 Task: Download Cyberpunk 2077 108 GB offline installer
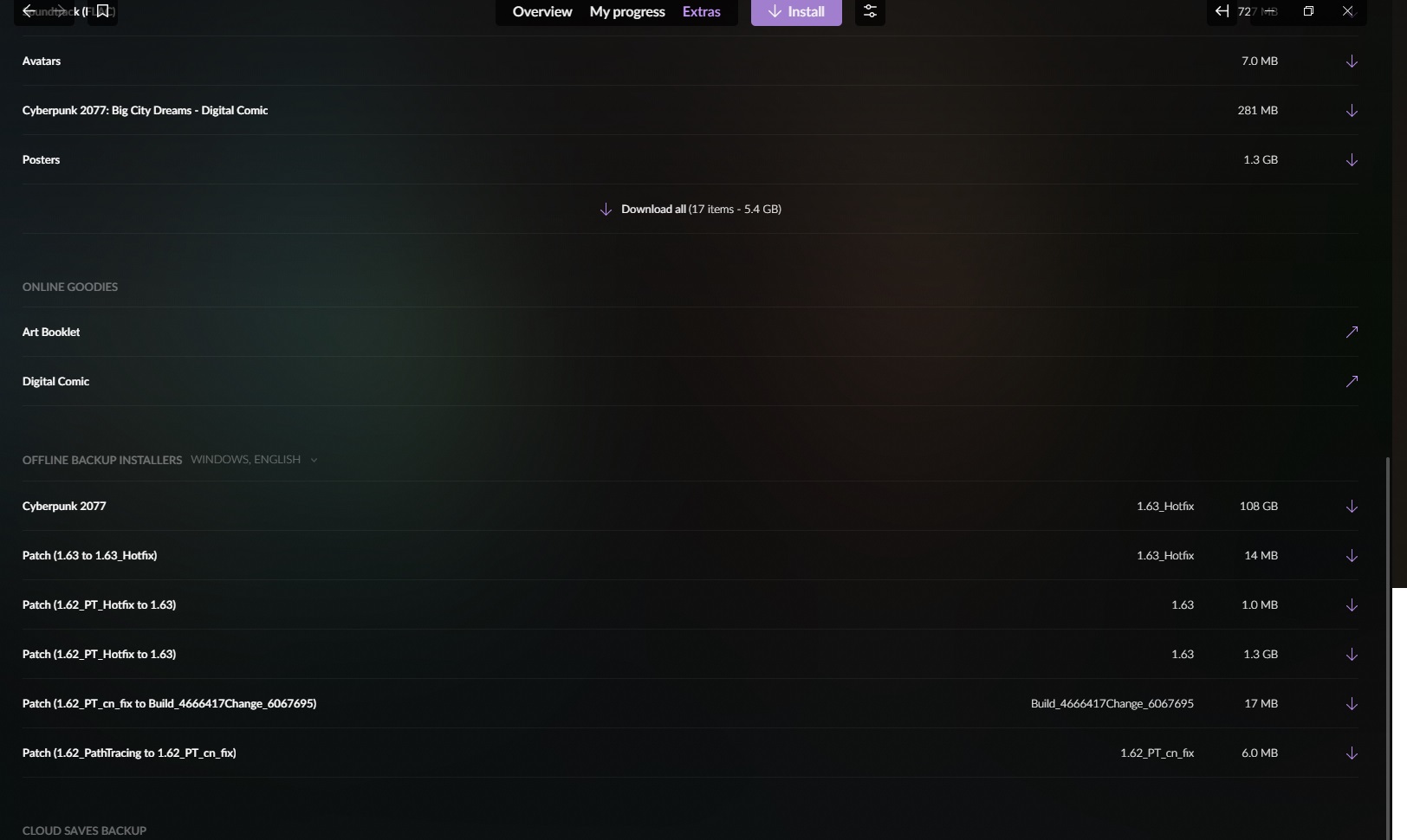1352,507
